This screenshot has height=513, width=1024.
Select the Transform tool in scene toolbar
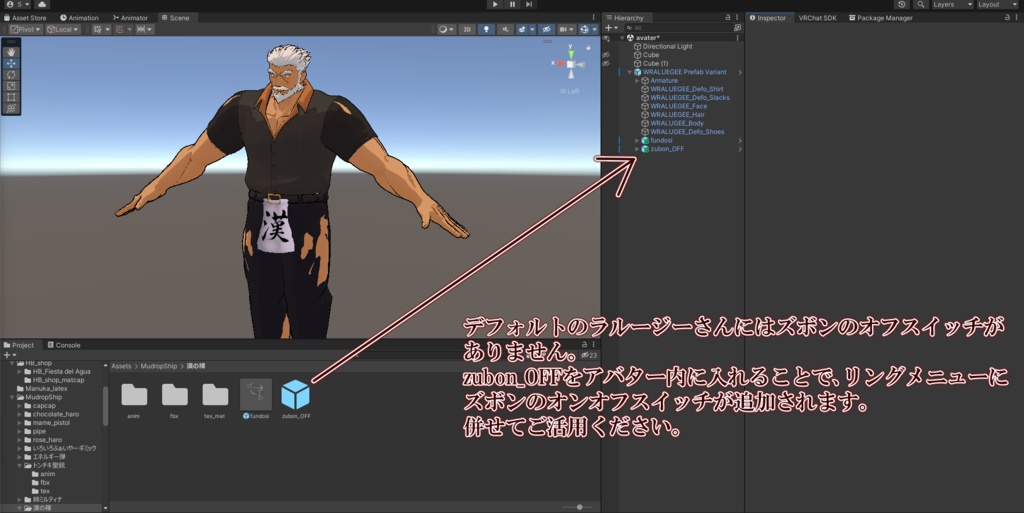point(11,108)
